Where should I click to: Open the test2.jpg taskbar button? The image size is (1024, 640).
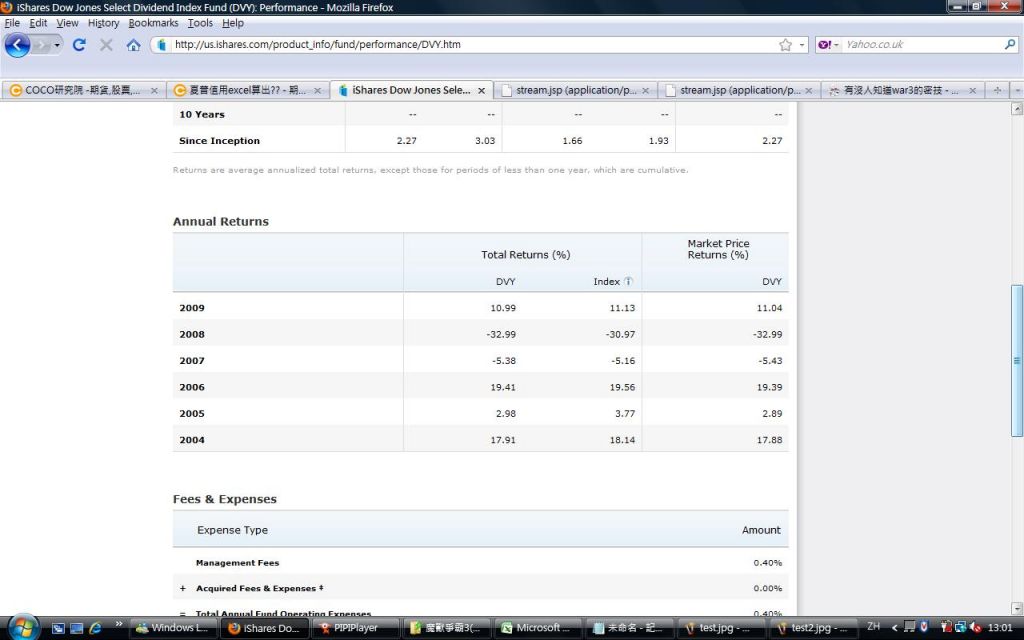coord(812,628)
